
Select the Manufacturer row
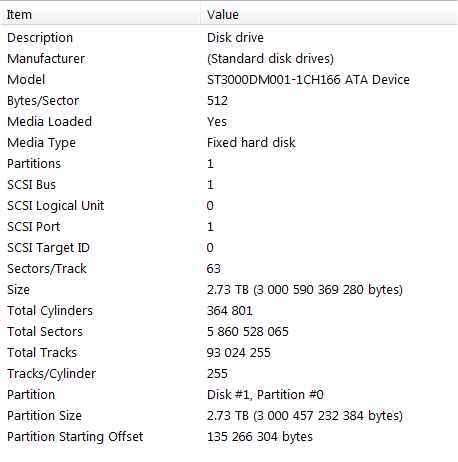pos(229,59)
